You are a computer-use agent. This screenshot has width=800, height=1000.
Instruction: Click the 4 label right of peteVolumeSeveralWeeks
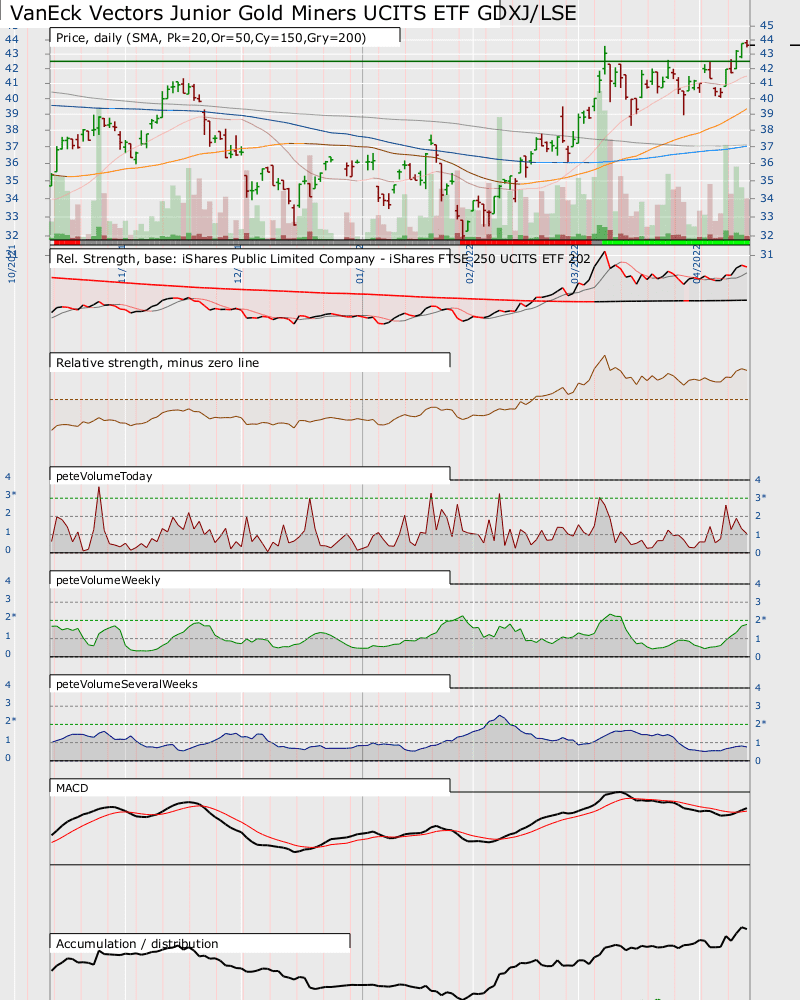[x=758, y=688]
